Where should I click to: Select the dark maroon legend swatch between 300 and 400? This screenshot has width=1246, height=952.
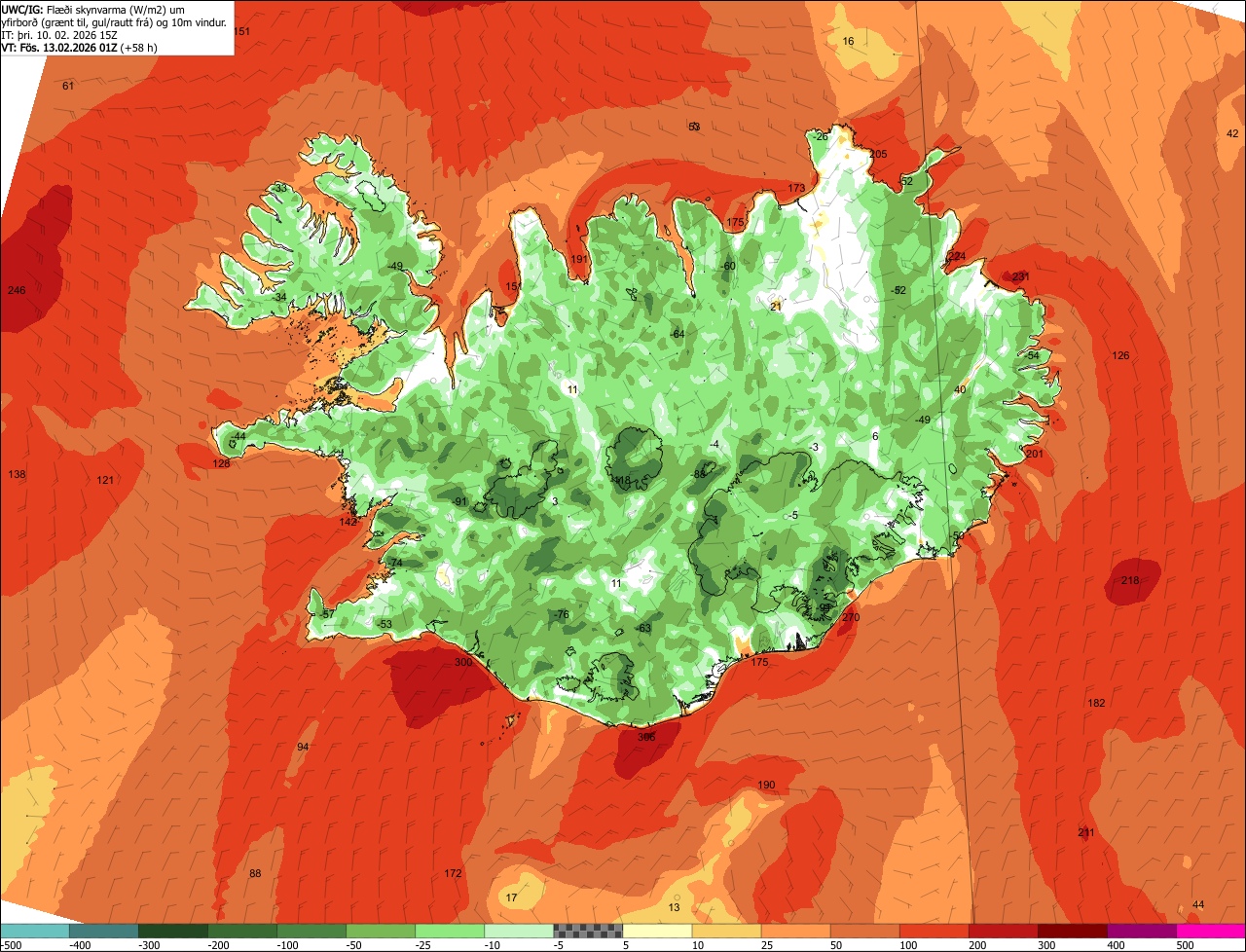[1072, 931]
